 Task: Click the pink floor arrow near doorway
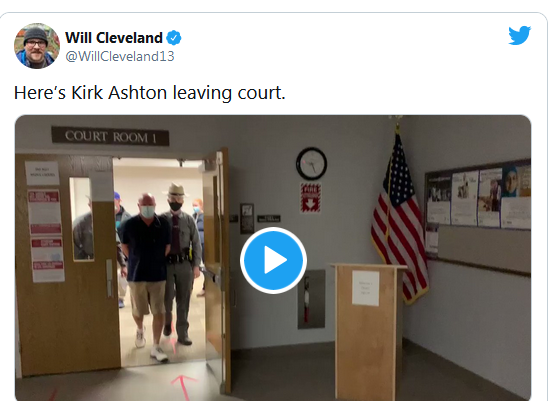click(184, 388)
